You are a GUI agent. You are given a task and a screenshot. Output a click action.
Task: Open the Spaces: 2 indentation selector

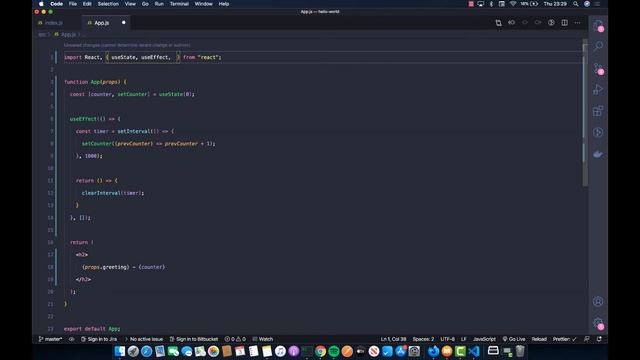point(423,339)
